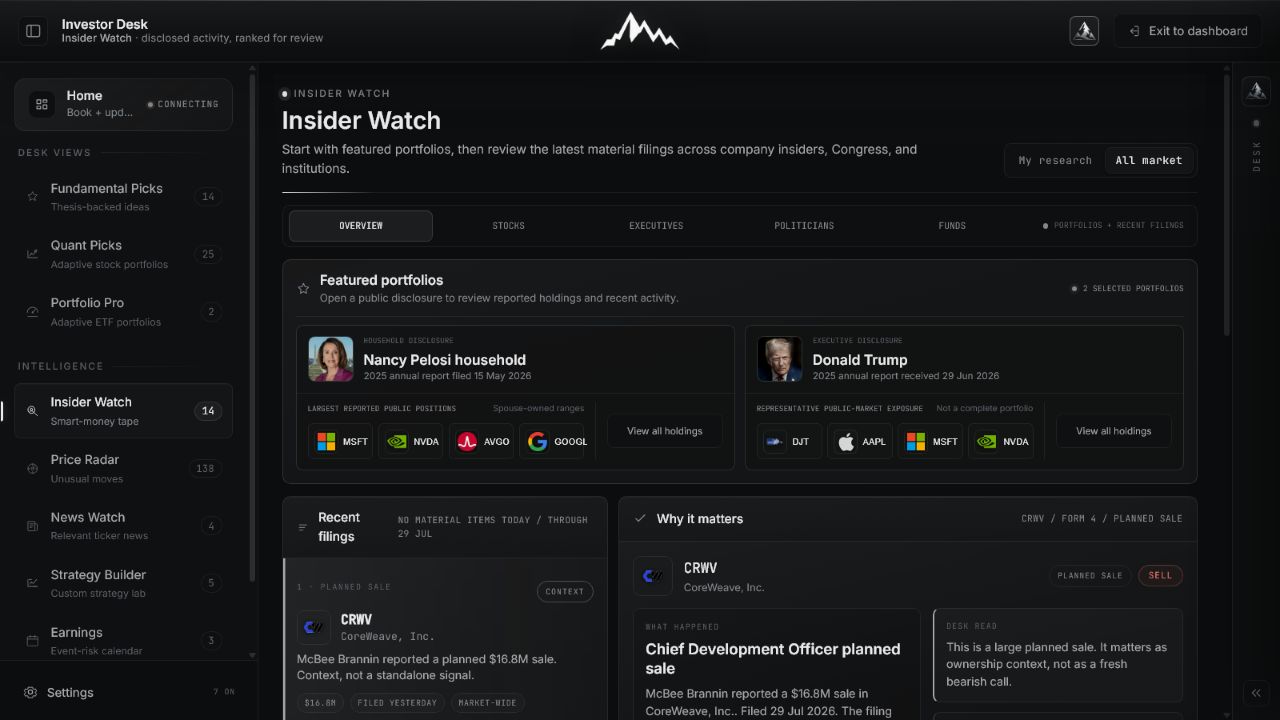Open GOOGL chip in Pelosi card
Screen dimensions: 1280x720
[552, 441]
